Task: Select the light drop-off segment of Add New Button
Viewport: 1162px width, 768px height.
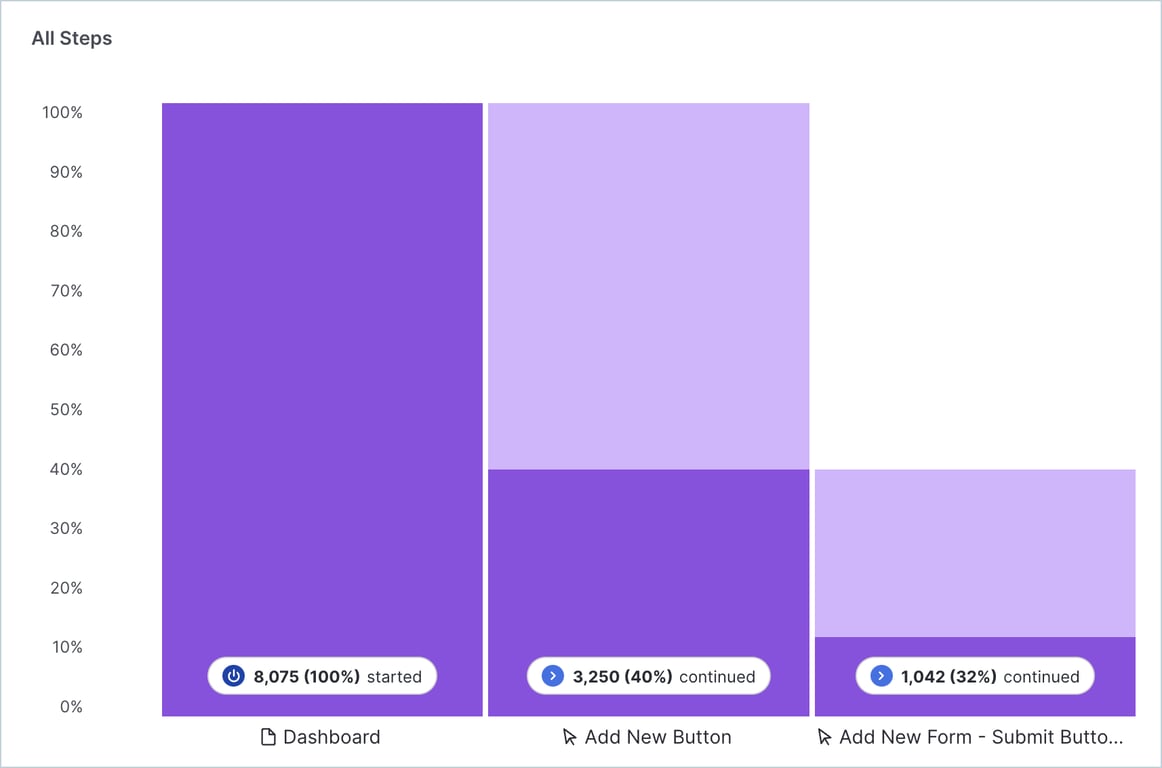Action: click(x=648, y=285)
